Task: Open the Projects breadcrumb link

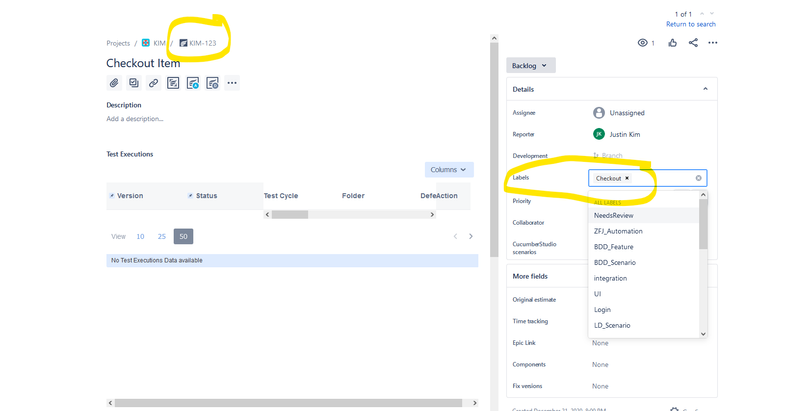Action: [118, 43]
